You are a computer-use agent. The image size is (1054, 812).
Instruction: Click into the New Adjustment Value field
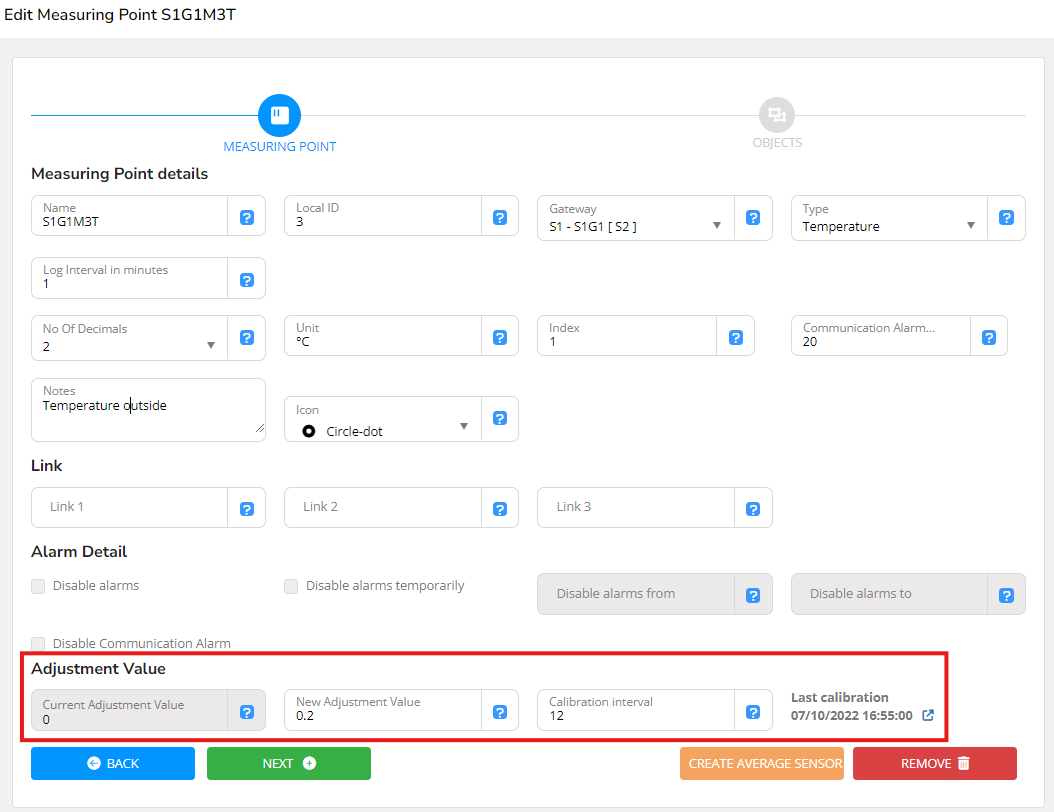pyautogui.click(x=382, y=711)
